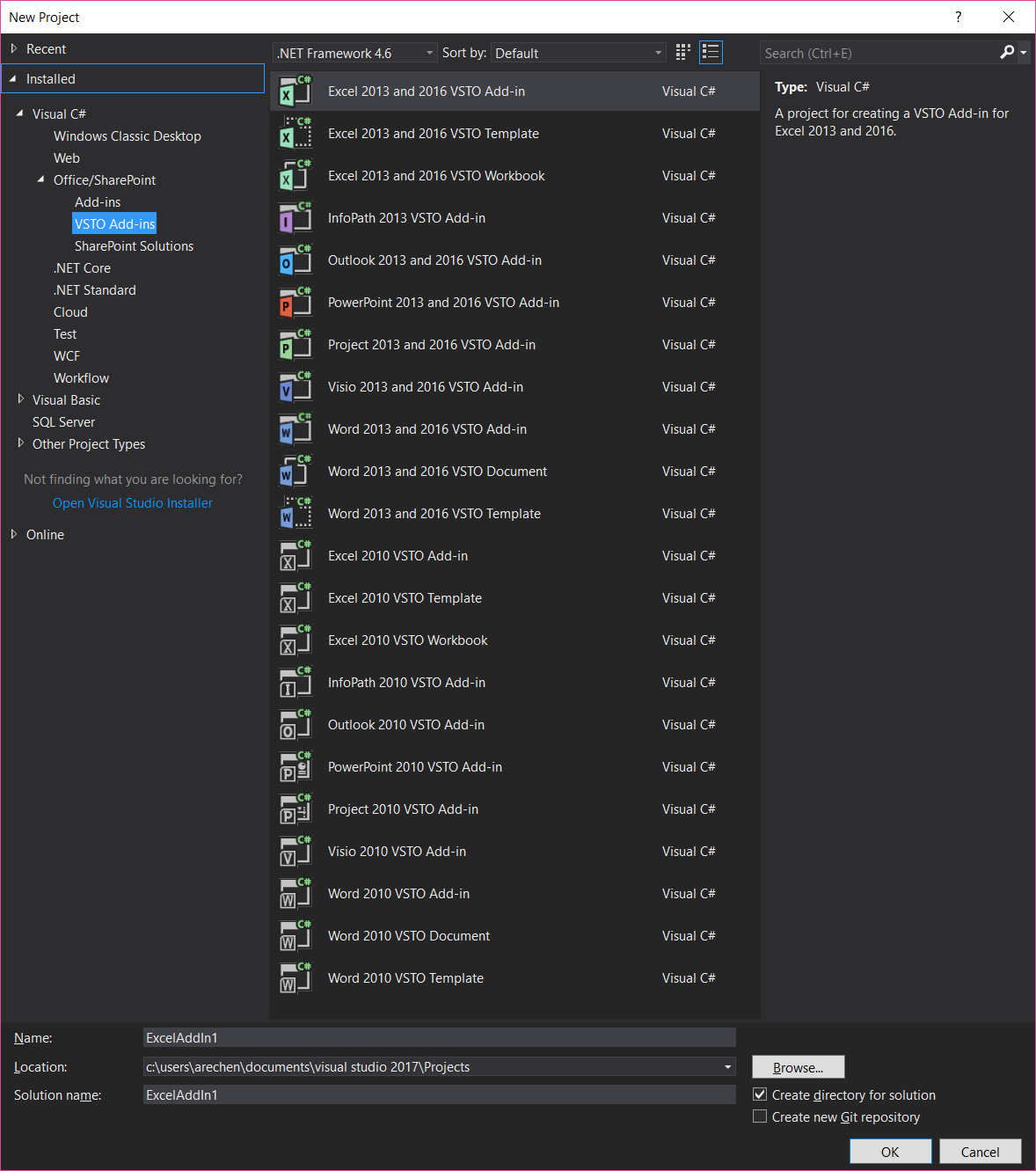Enable Create new Git repository checkbox
This screenshot has height=1171, width=1036.
(x=761, y=1116)
